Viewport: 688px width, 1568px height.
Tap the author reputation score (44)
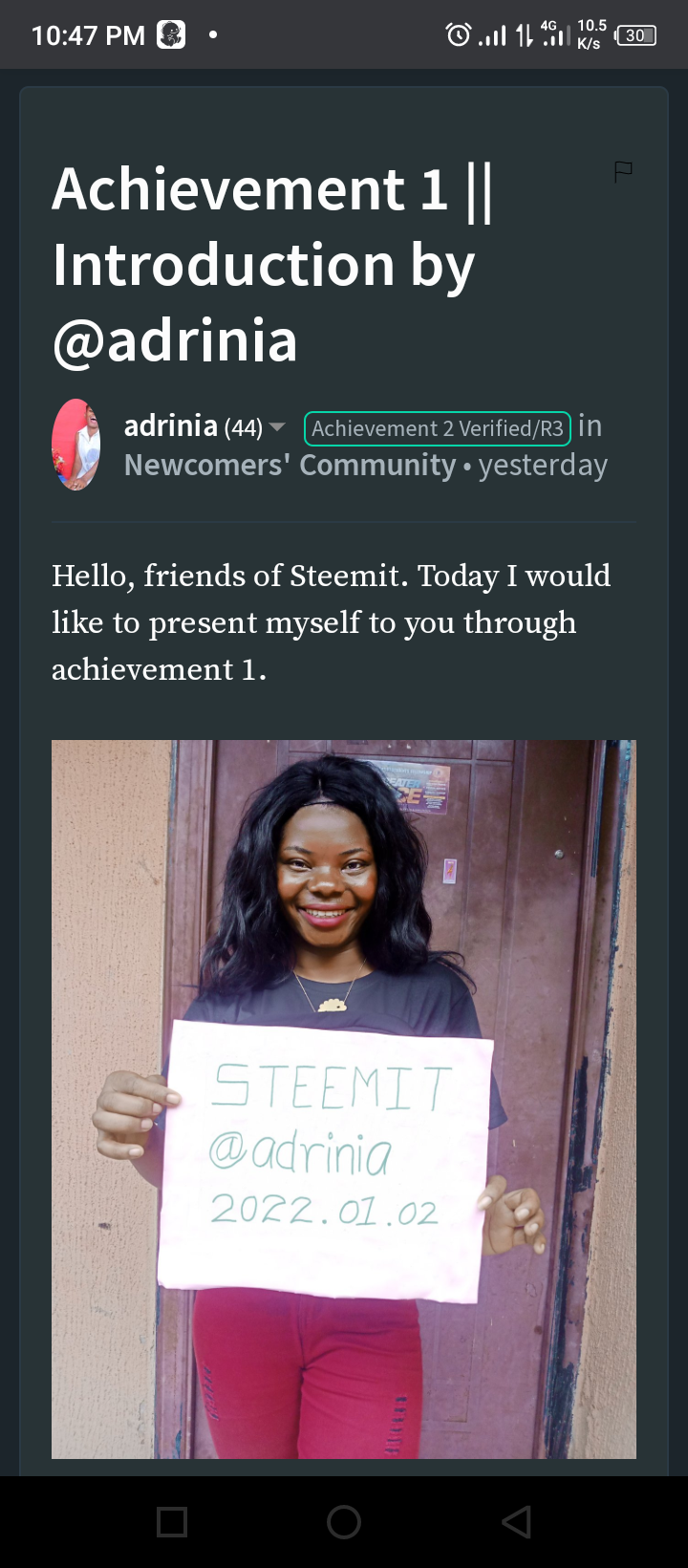tap(243, 427)
